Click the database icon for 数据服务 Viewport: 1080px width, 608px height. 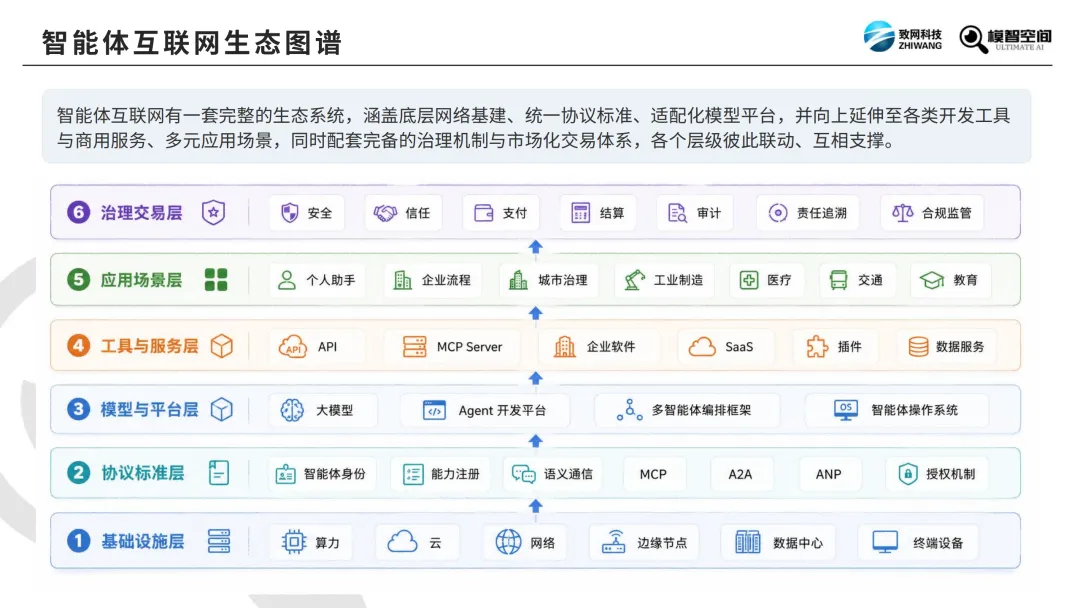(x=918, y=346)
